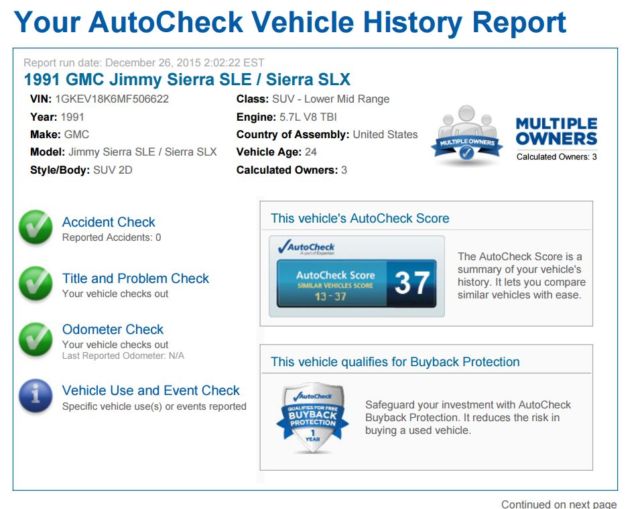Click the 1991 GMC Jimmy Sierra vehicle title
This screenshot has width=640, height=509.
pos(187,80)
